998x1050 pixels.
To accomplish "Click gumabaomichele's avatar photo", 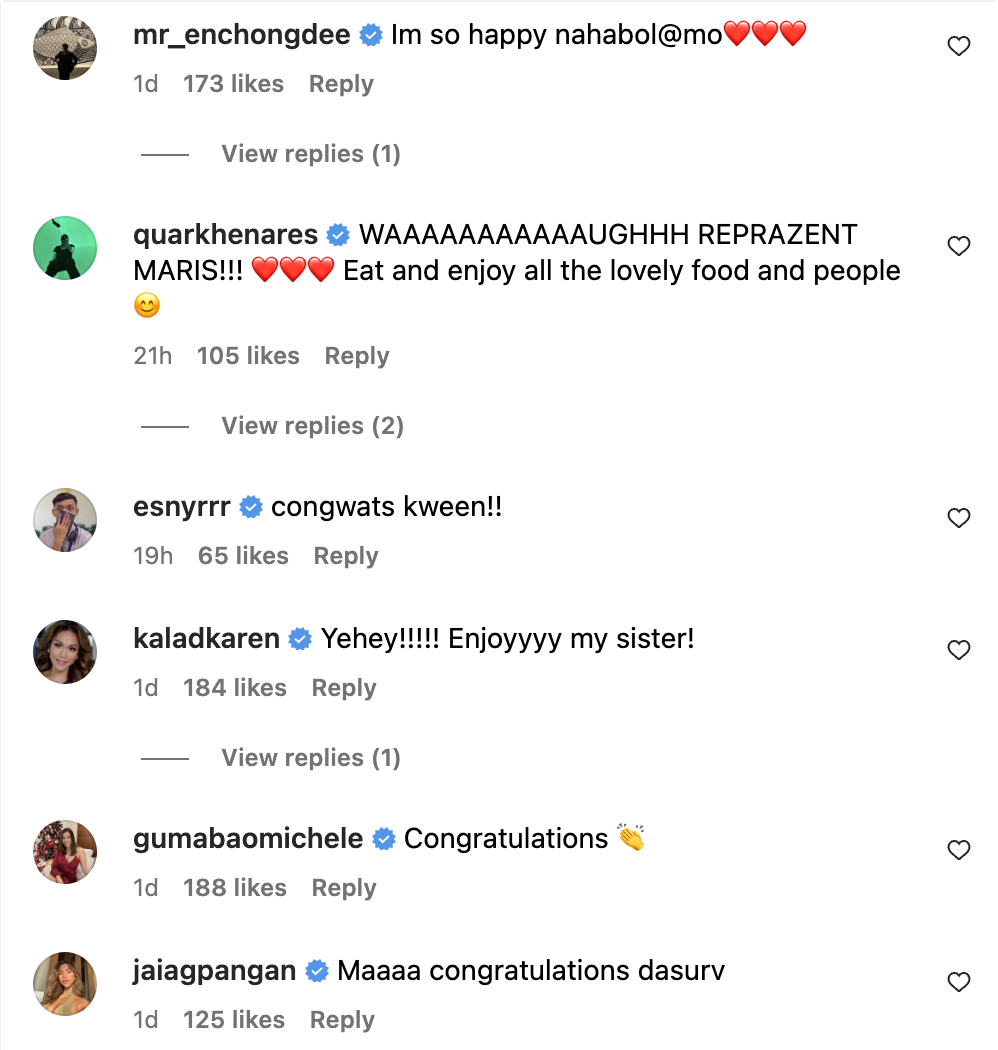I will (x=65, y=852).
